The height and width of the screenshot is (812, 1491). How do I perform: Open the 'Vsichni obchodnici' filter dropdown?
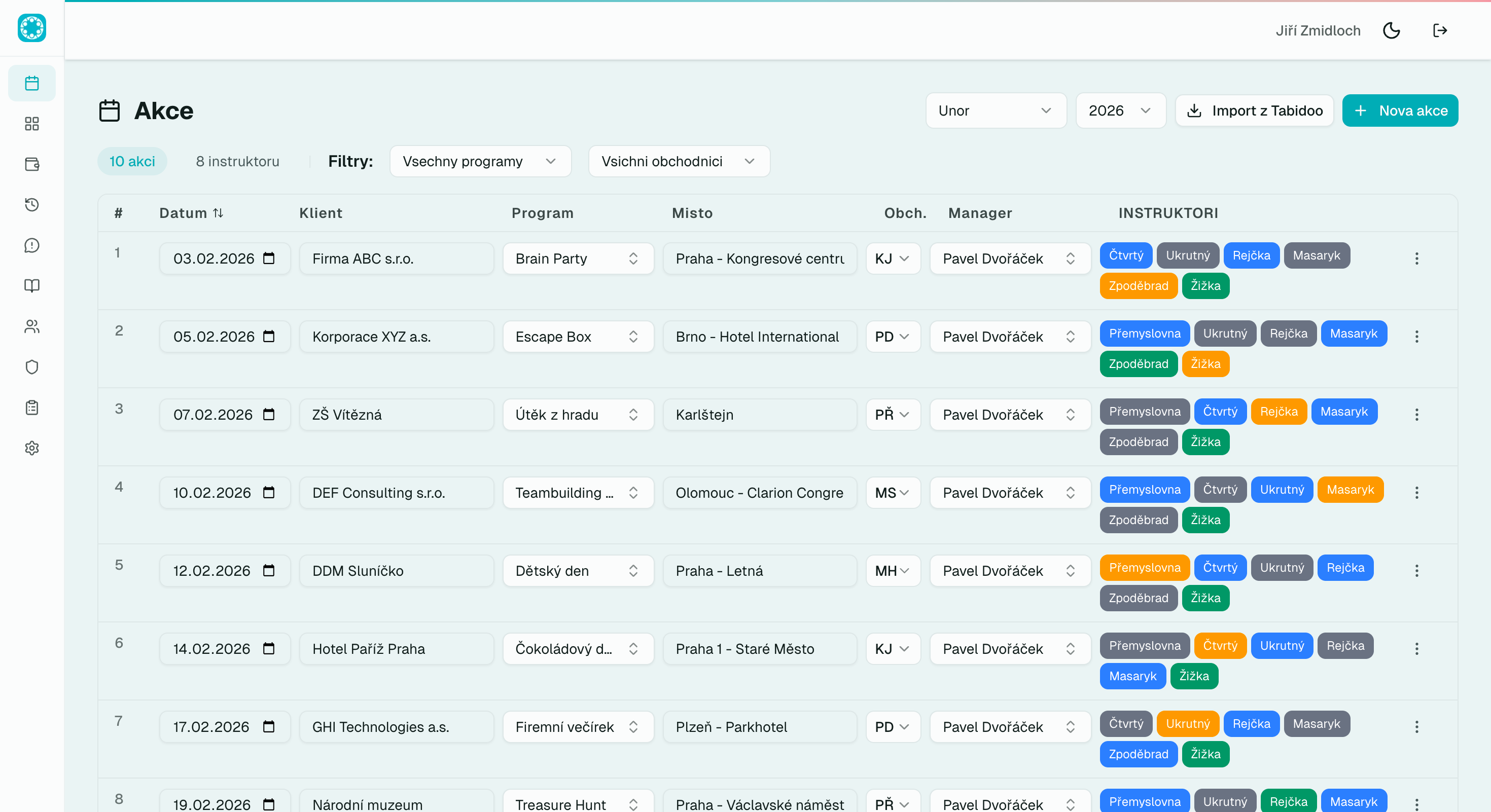[x=679, y=161]
